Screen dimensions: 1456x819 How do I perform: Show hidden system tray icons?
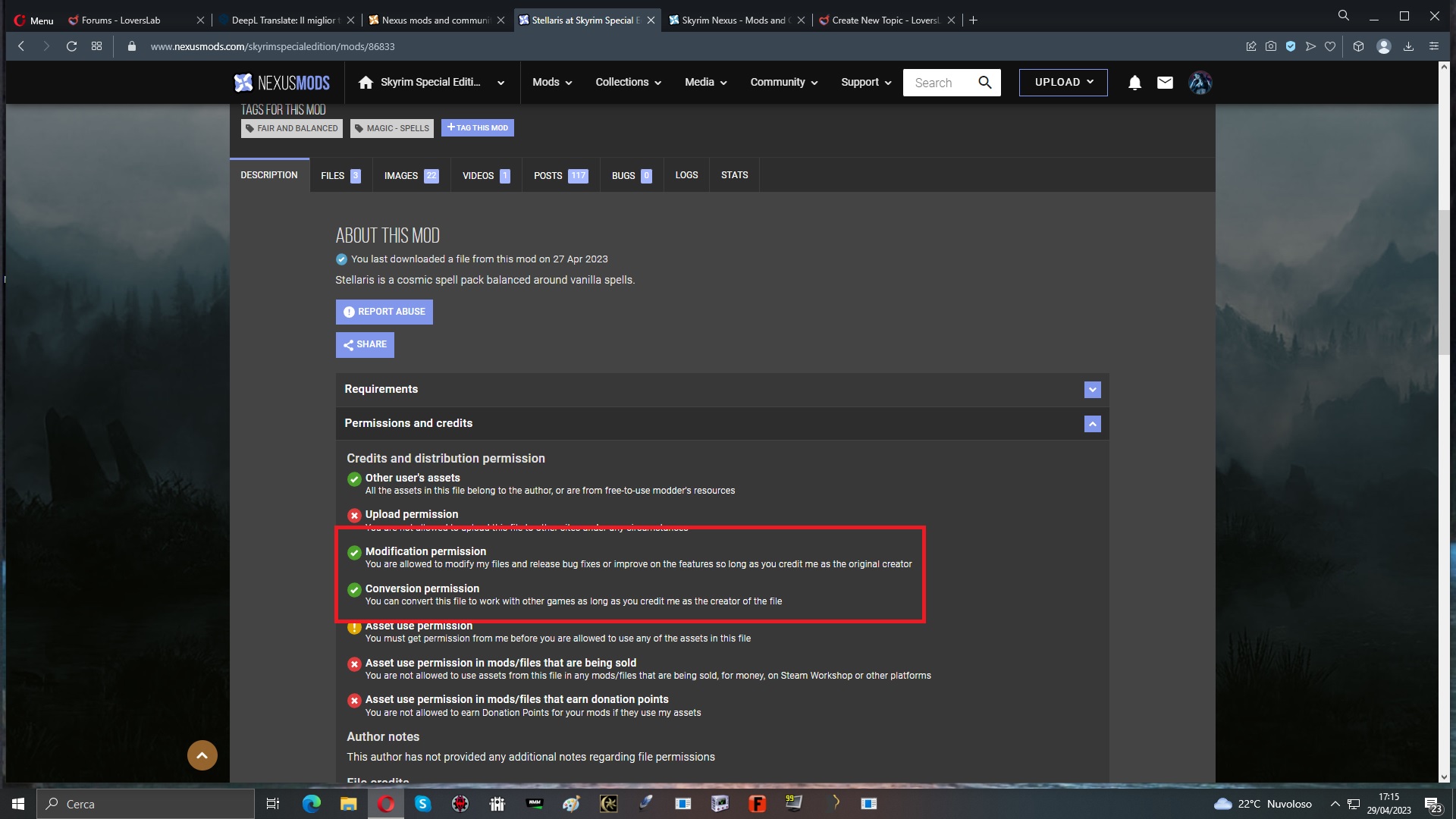tap(1335, 804)
